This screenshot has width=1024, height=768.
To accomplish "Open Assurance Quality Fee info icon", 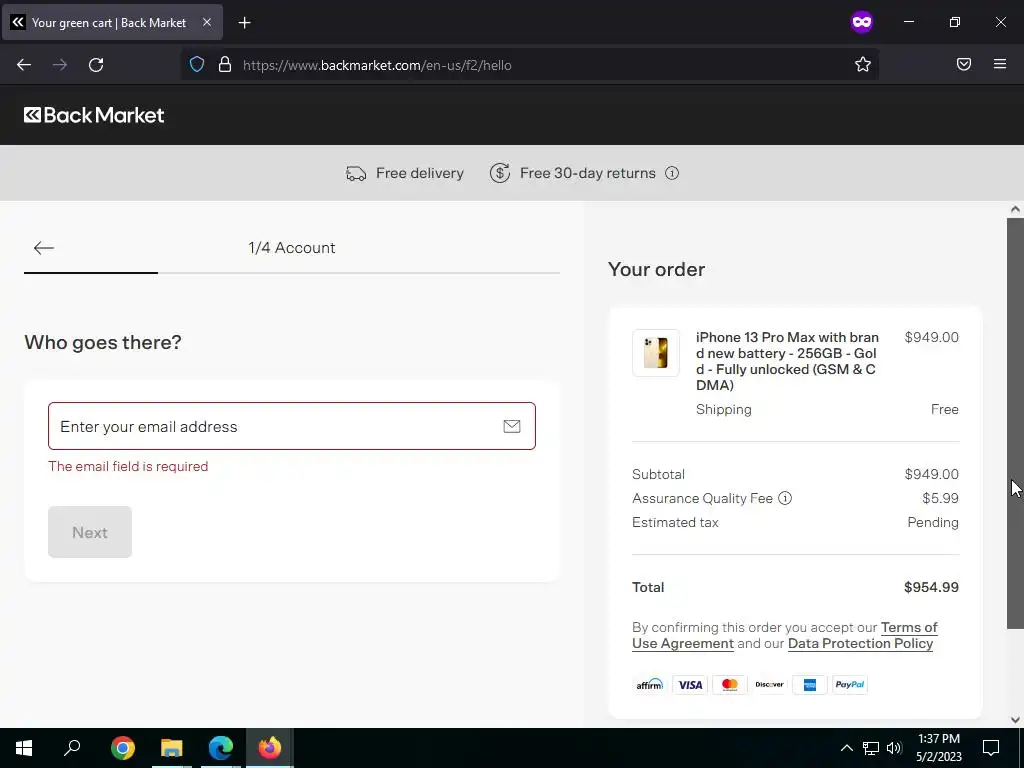I will tap(785, 498).
